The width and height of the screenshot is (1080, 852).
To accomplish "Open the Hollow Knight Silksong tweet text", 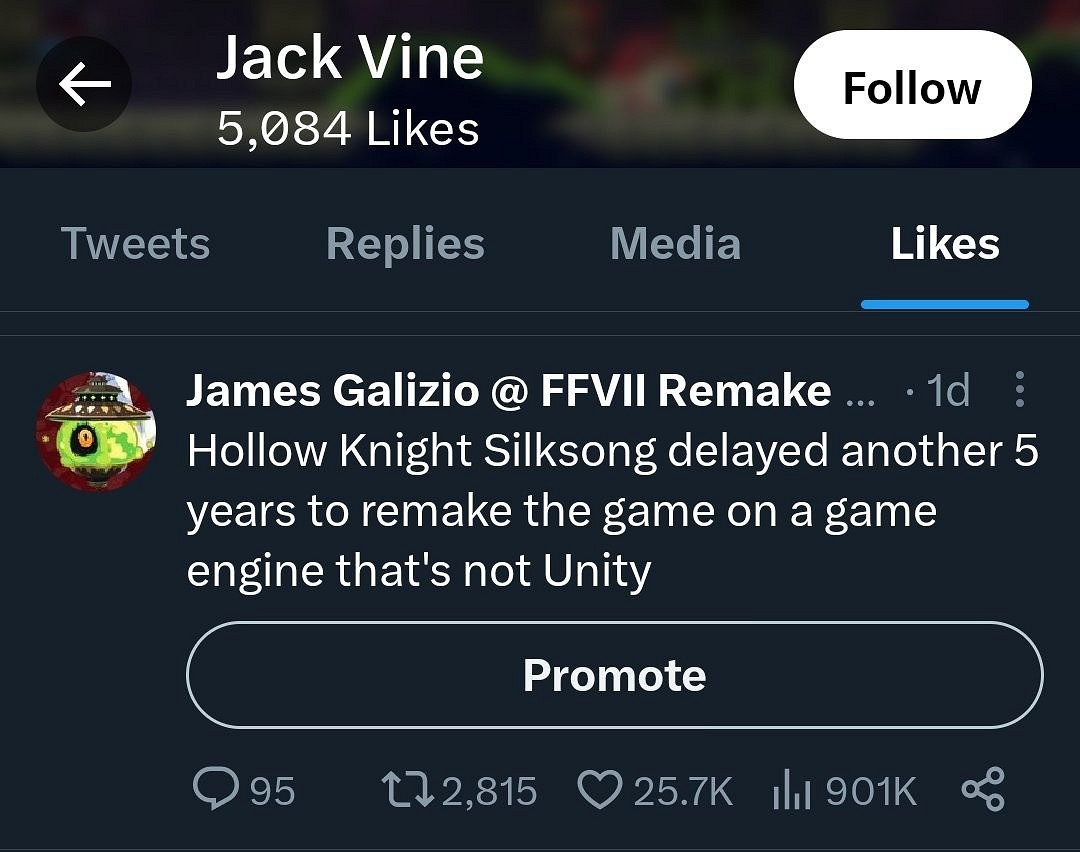I will (x=612, y=511).
